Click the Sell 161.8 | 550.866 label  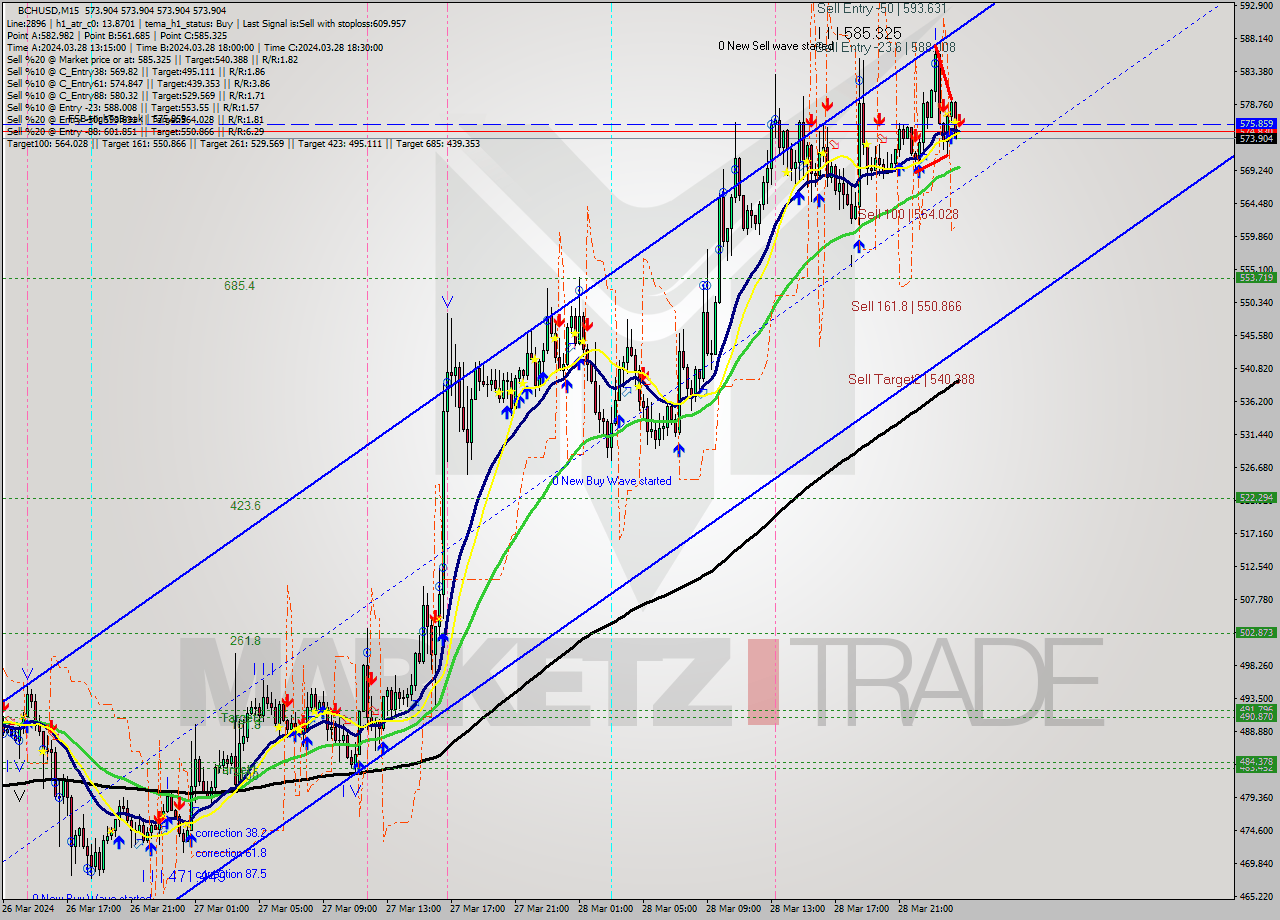[x=906, y=306]
